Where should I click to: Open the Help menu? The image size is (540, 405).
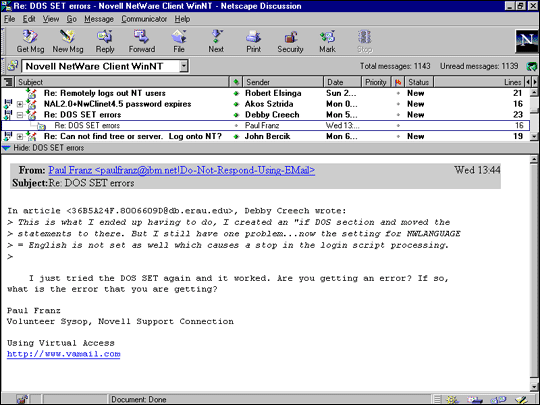(182, 19)
